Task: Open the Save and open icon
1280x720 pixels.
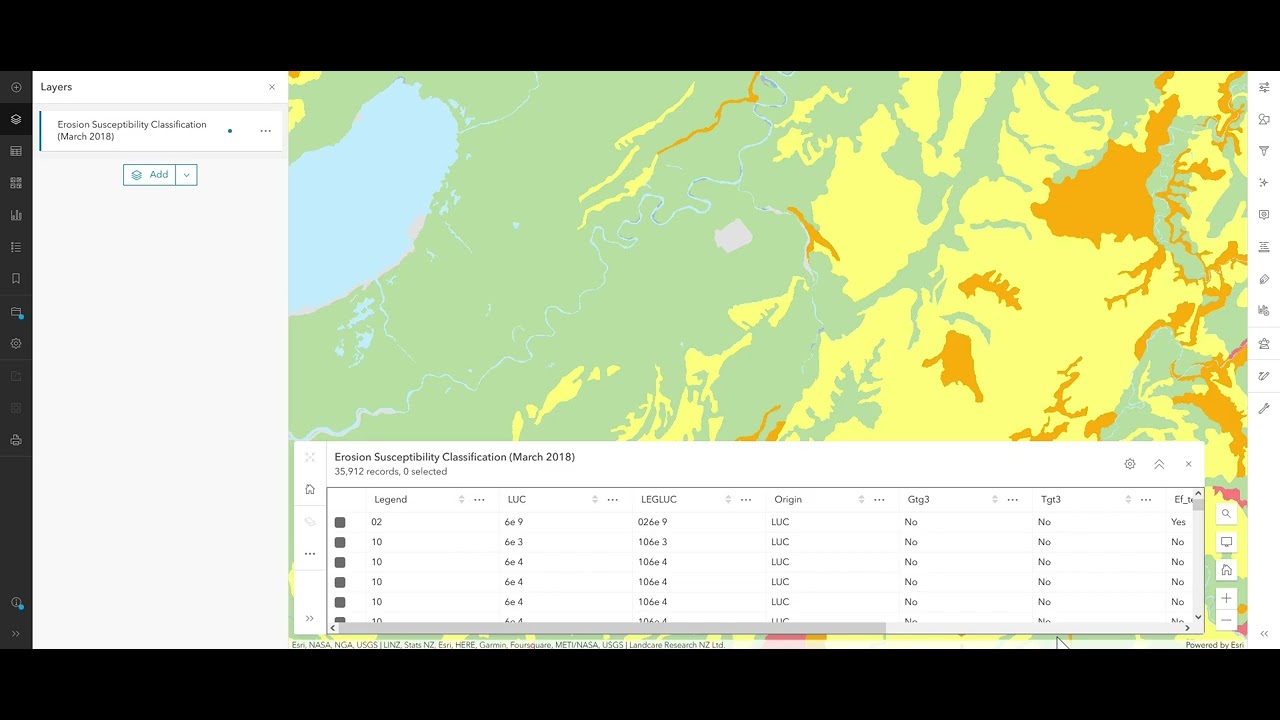Action: tap(16, 312)
